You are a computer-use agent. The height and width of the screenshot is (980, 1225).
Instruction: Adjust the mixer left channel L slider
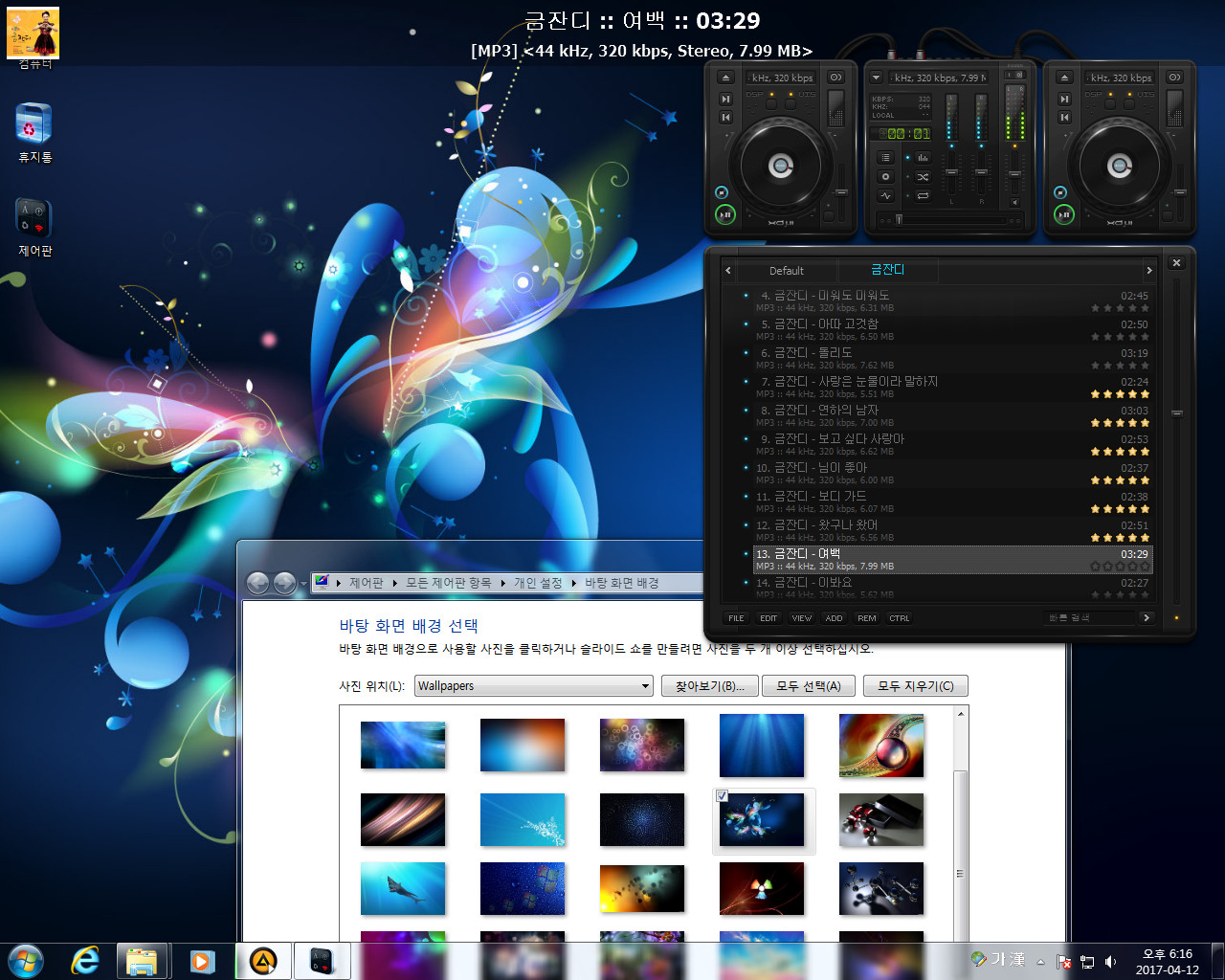coord(951,171)
